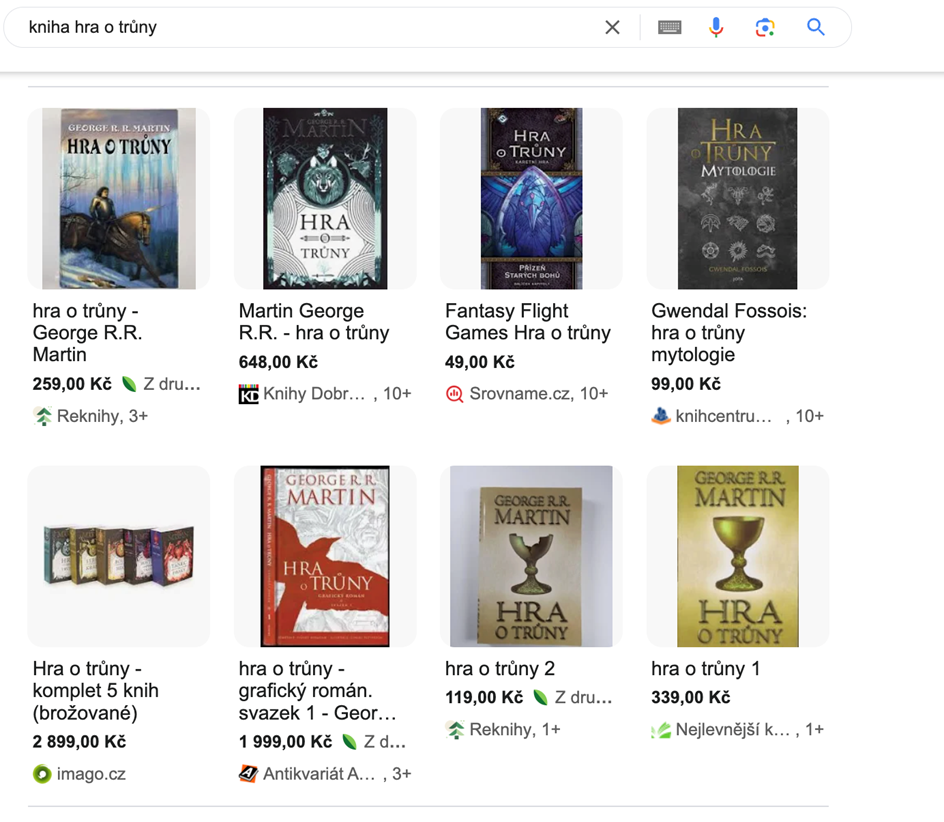Search by image with Google Lens icon
The width and height of the screenshot is (944, 822).
[x=765, y=27]
